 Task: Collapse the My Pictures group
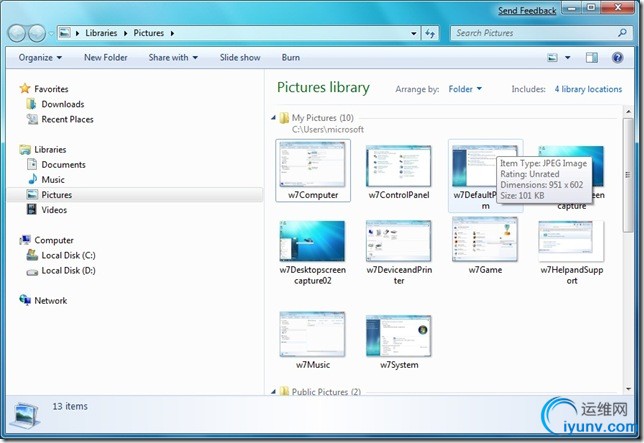tap(274, 118)
